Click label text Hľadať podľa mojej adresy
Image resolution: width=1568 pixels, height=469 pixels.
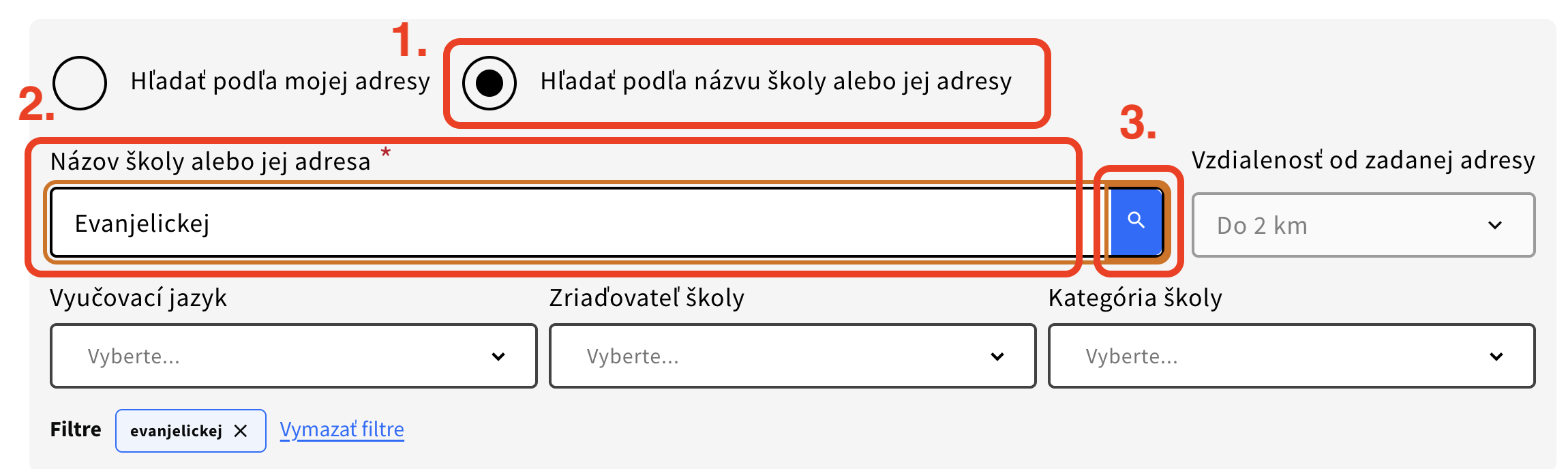click(280, 82)
